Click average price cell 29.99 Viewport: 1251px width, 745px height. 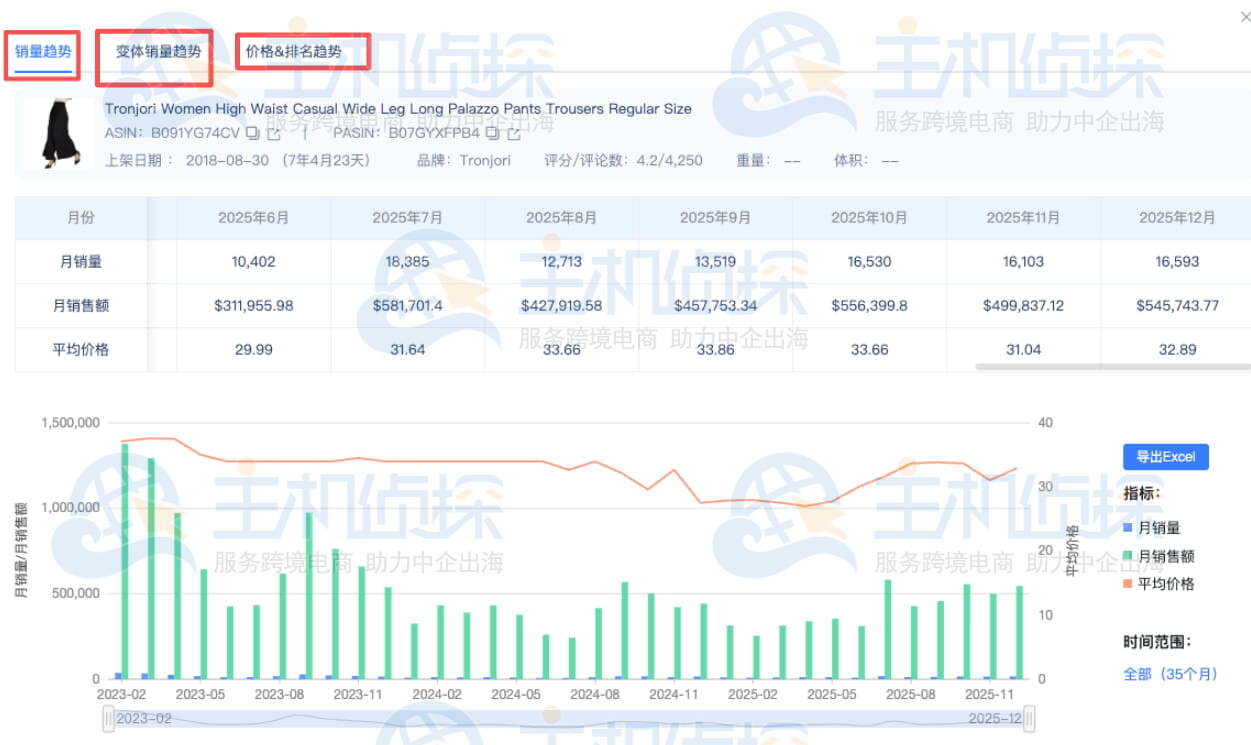coord(254,350)
